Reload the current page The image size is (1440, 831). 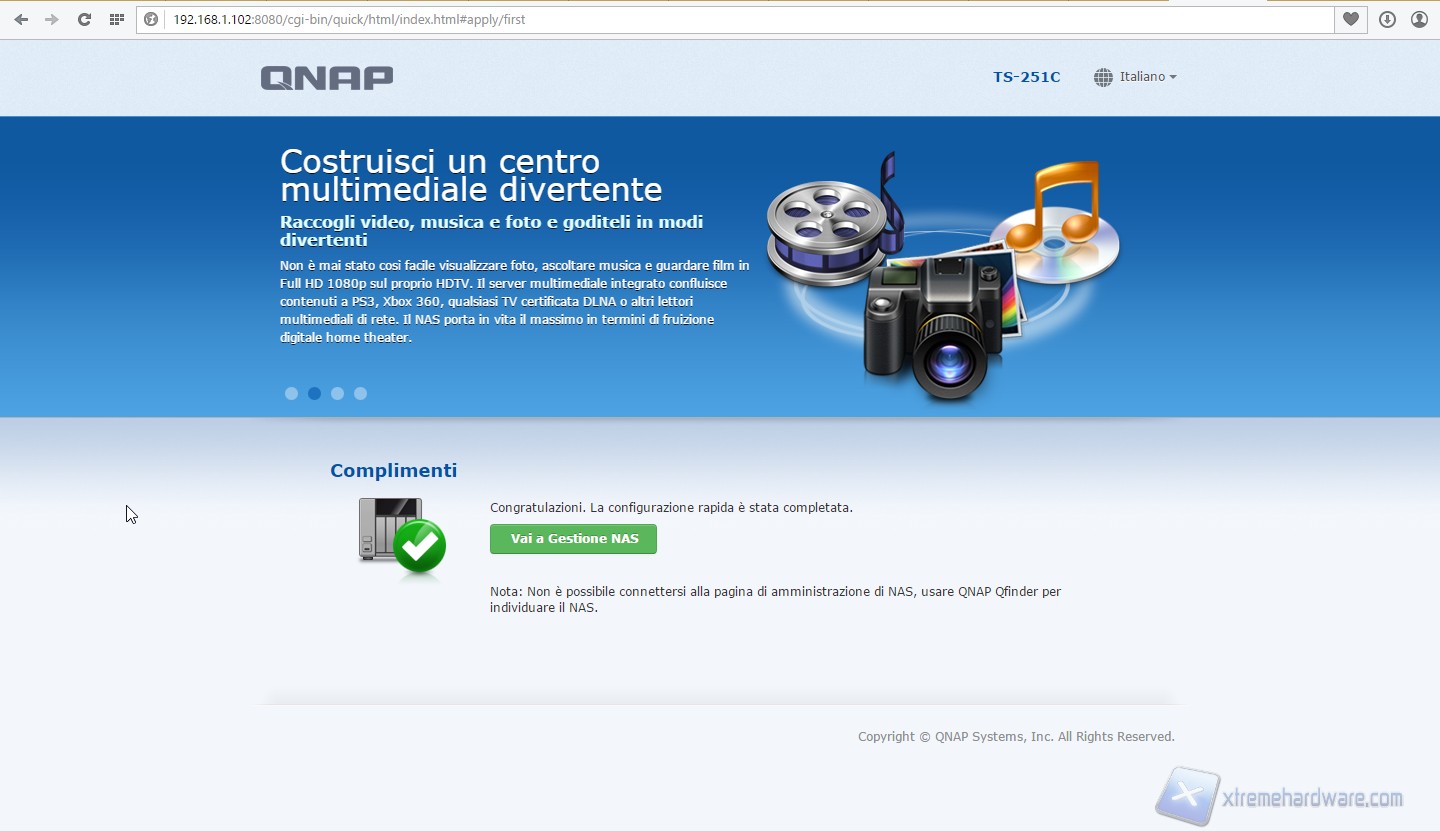click(85, 19)
